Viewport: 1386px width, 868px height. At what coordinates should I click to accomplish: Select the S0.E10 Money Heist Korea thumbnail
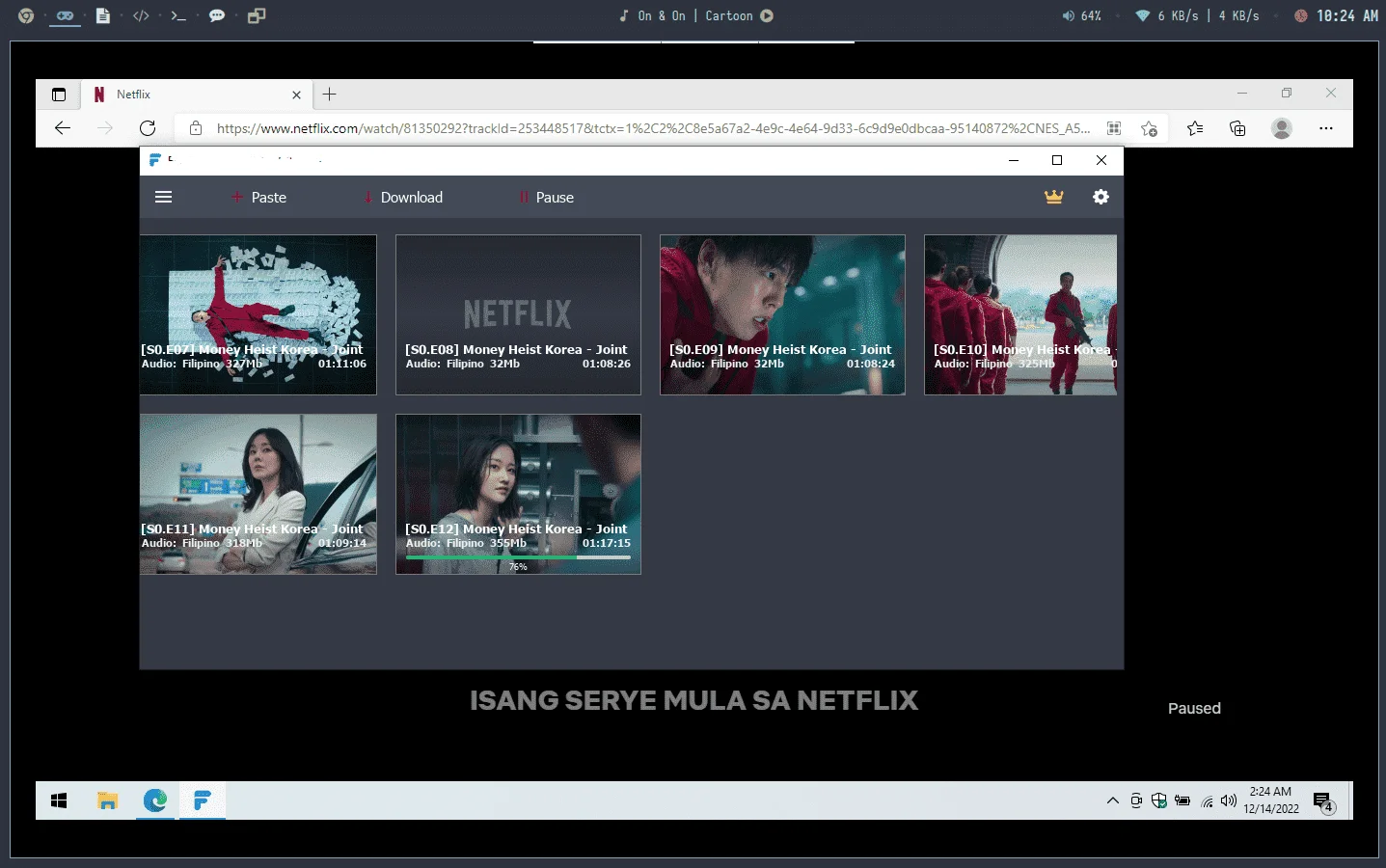[x=1020, y=314]
